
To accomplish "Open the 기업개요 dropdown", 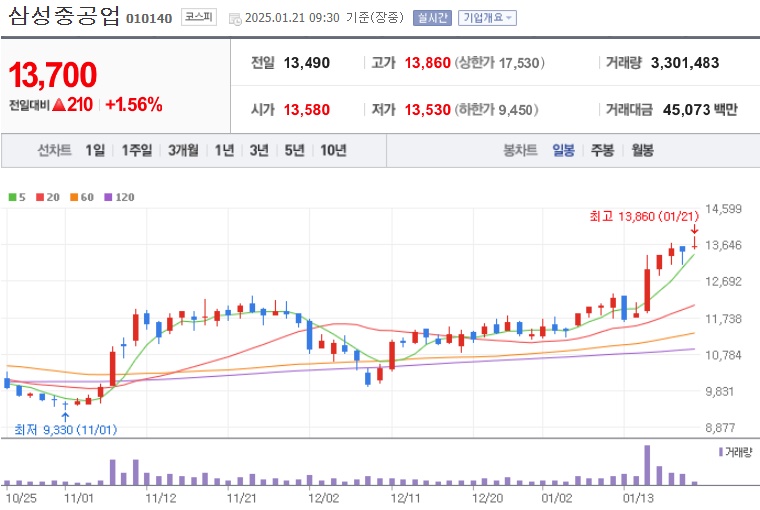I will [487, 18].
